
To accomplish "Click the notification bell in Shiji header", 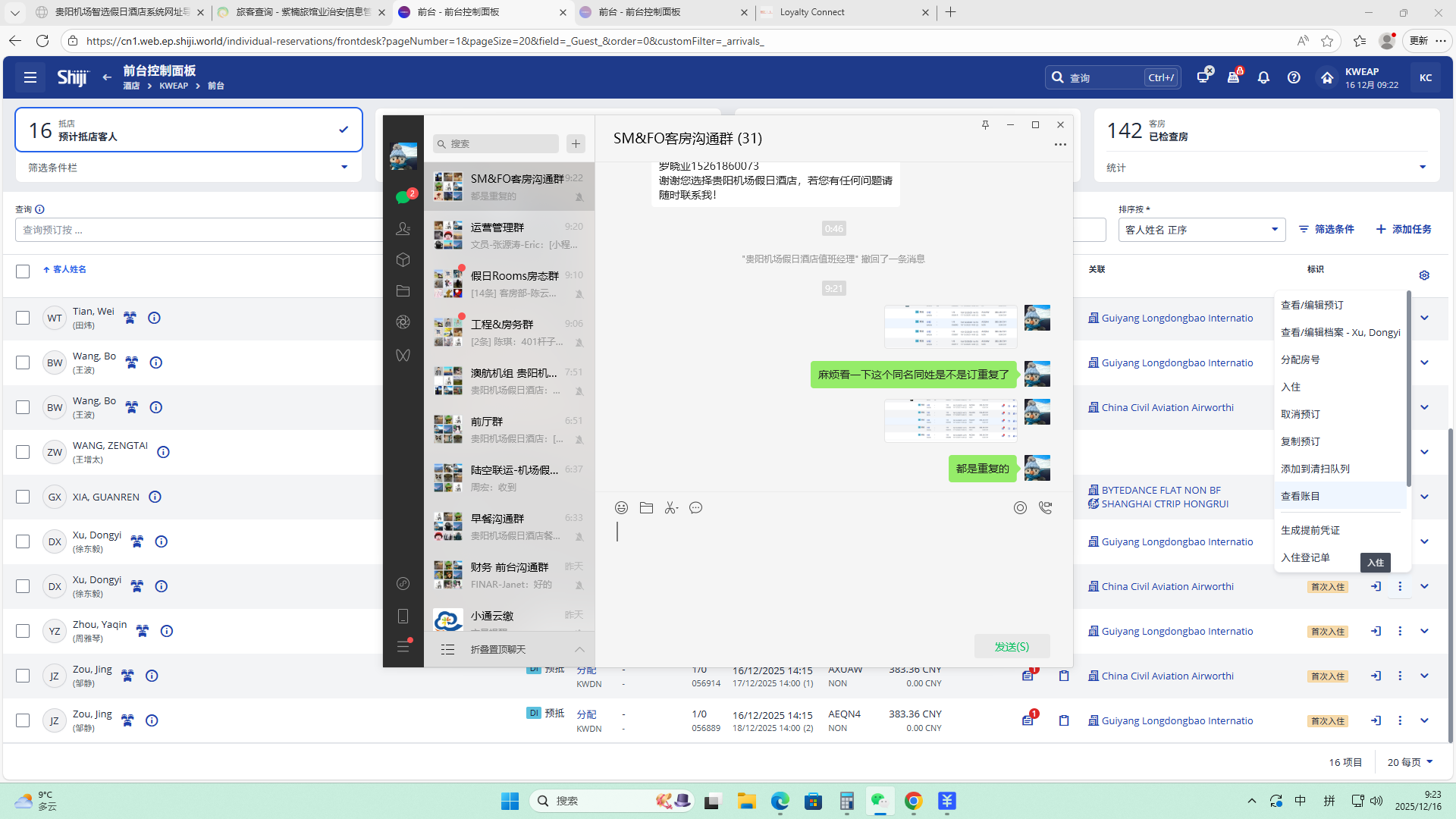I will (1263, 77).
